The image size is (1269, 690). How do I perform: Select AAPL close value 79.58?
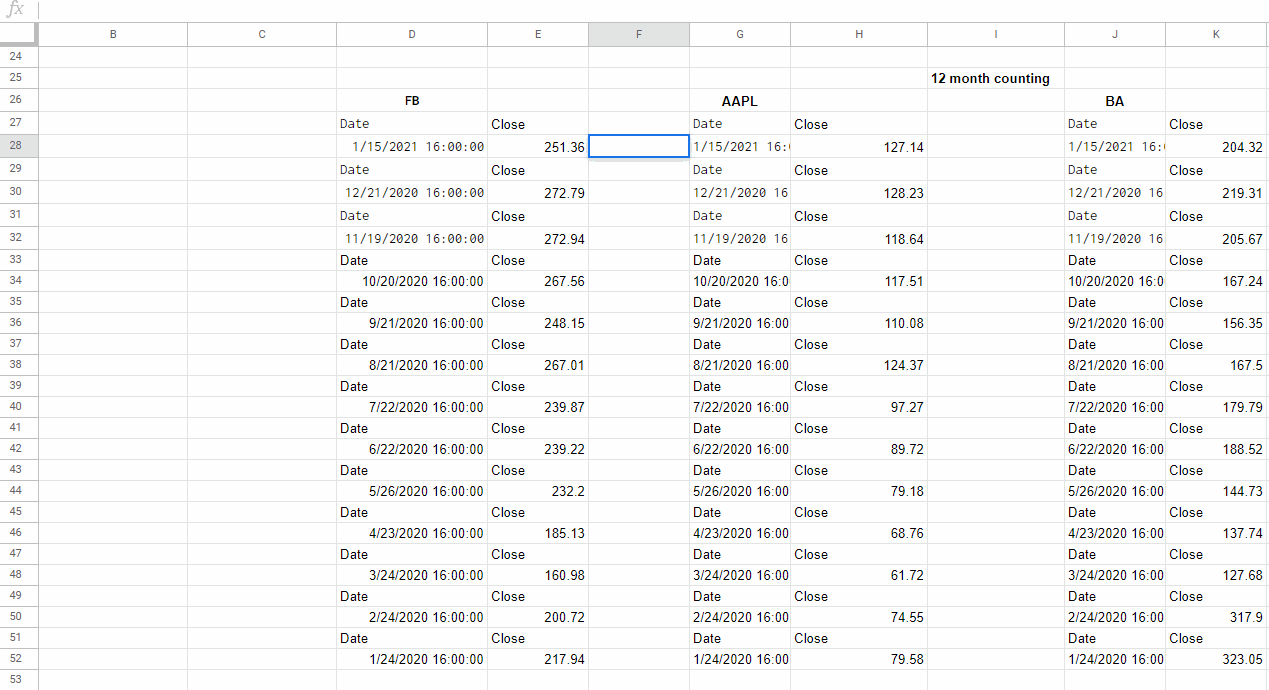[859, 660]
